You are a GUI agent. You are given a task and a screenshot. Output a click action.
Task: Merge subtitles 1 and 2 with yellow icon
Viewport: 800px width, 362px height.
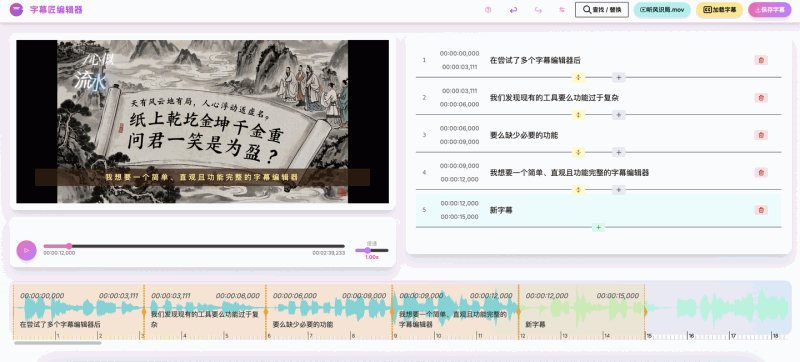point(578,77)
